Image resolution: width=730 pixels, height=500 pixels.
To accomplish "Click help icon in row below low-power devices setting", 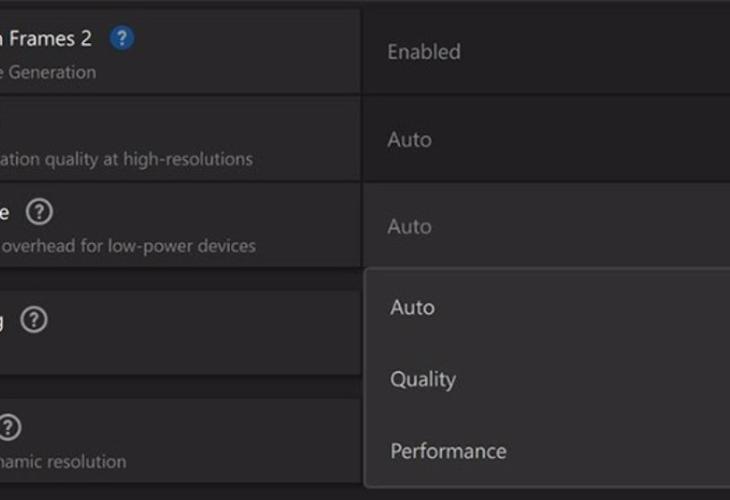I will [x=34, y=320].
